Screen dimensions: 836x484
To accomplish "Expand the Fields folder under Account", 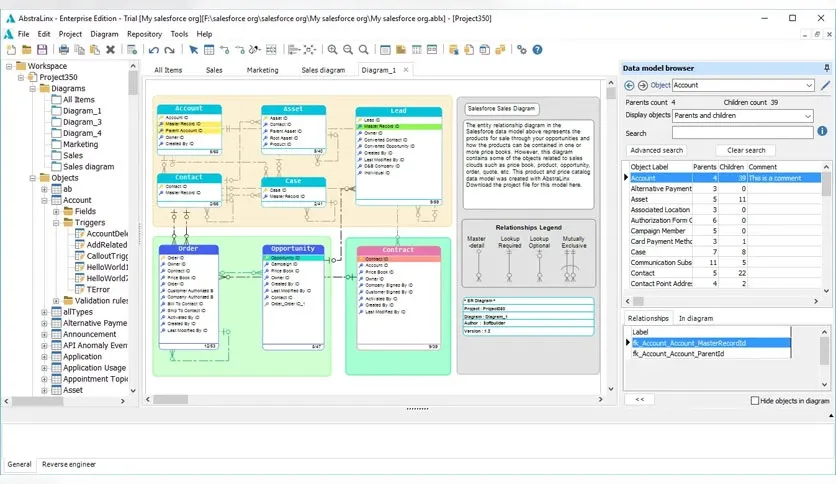I will (56, 212).
